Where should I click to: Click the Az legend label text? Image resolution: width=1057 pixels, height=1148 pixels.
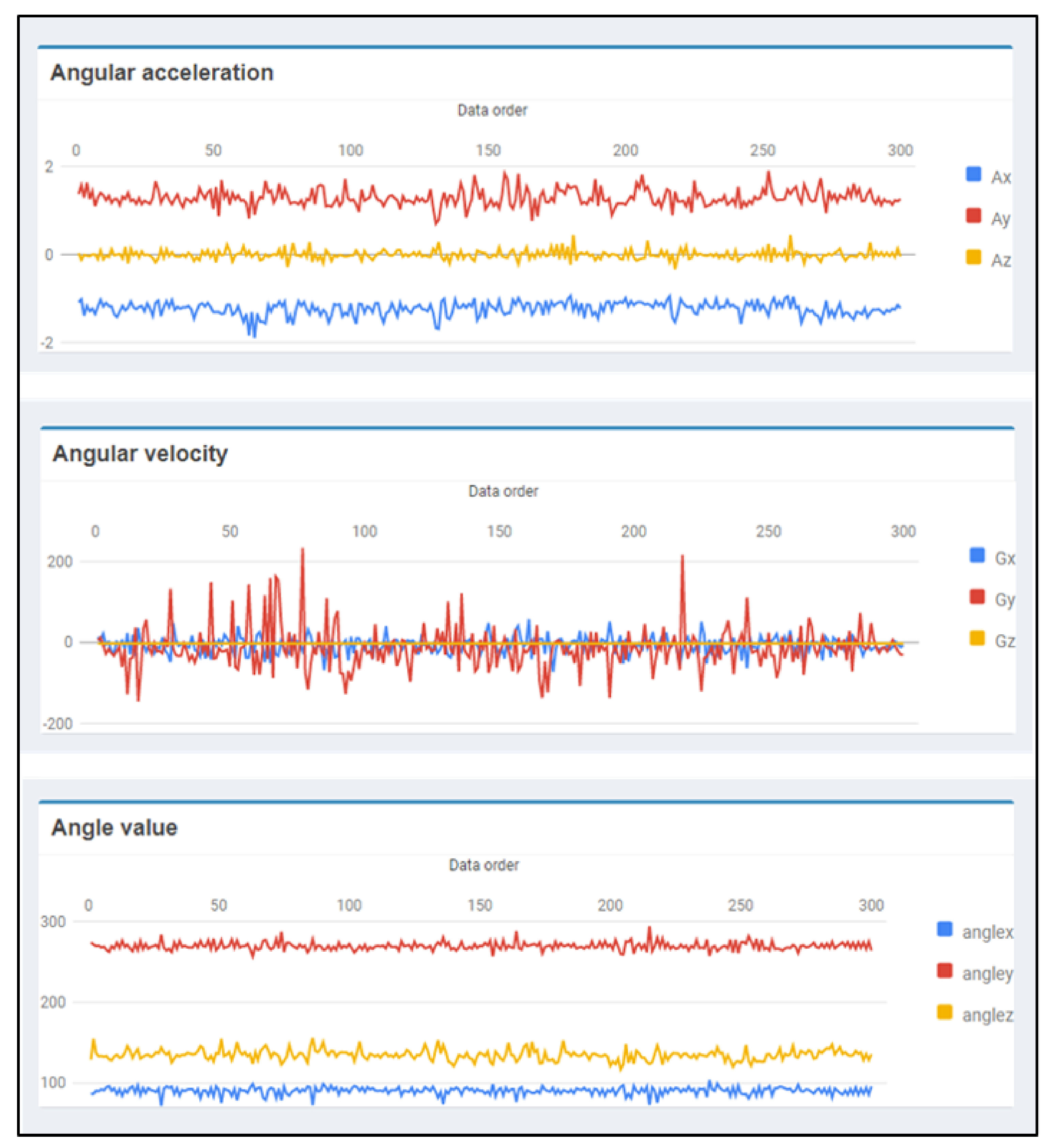pyautogui.click(x=1000, y=260)
